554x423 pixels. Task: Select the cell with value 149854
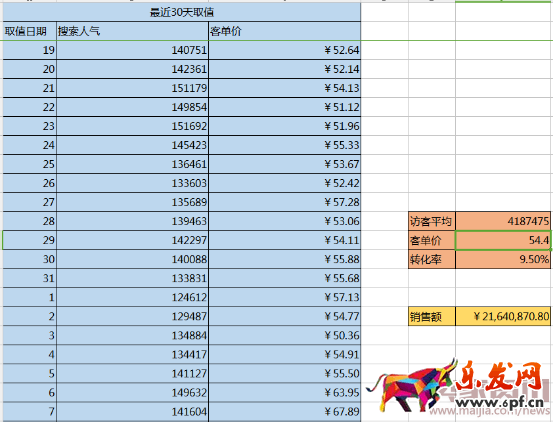click(x=132, y=107)
